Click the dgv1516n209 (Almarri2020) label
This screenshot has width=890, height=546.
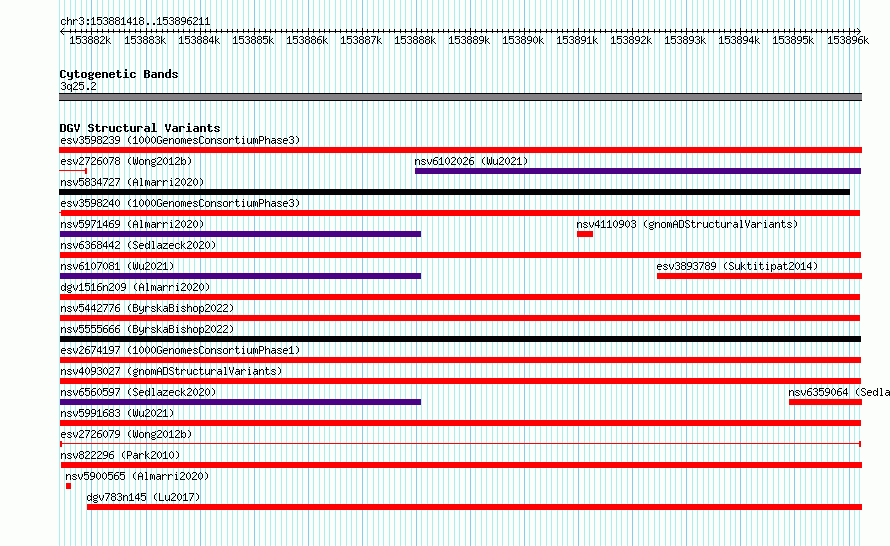pos(135,287)
